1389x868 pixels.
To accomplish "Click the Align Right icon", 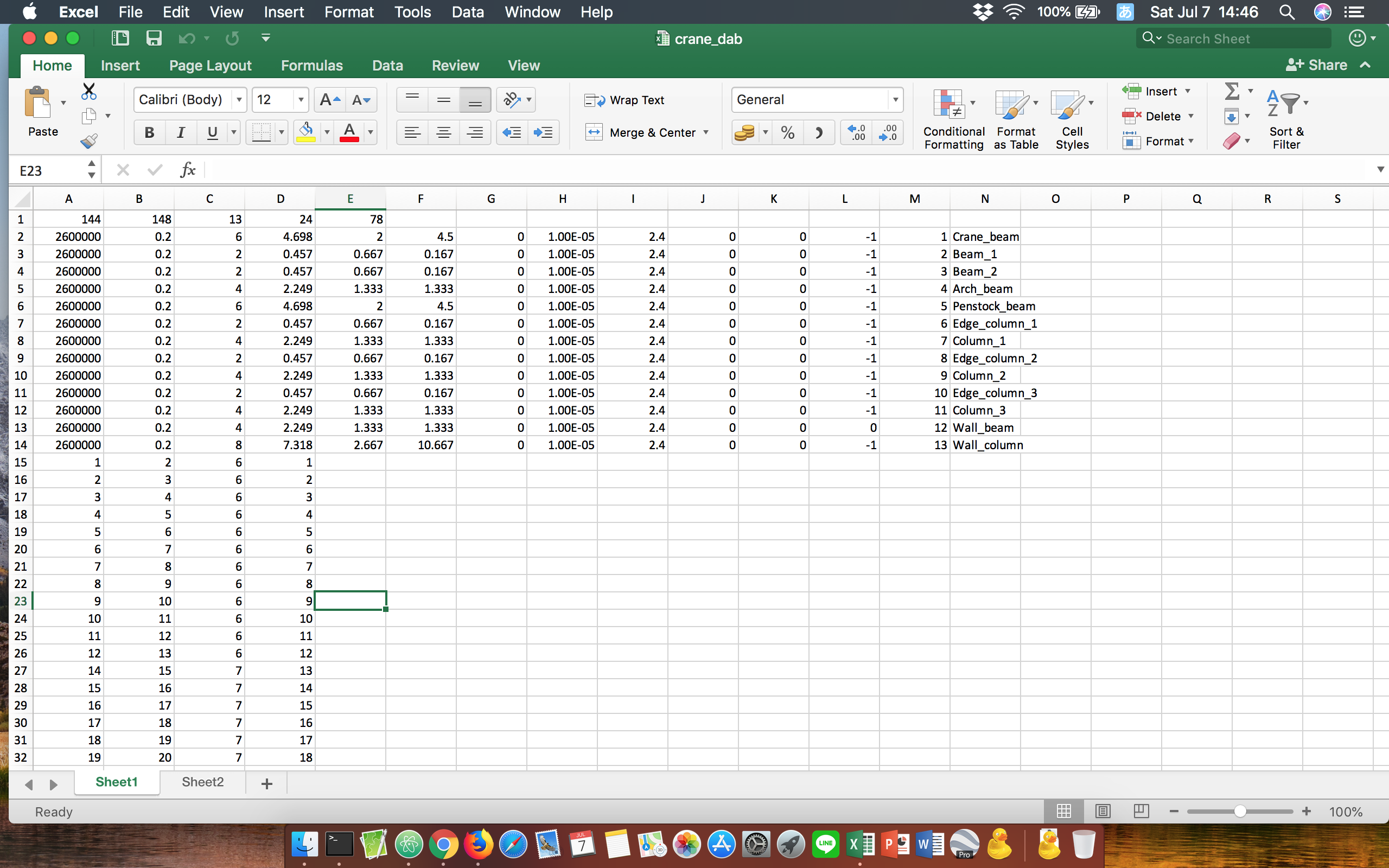I will pyautogui.click(x=475, y=132).
